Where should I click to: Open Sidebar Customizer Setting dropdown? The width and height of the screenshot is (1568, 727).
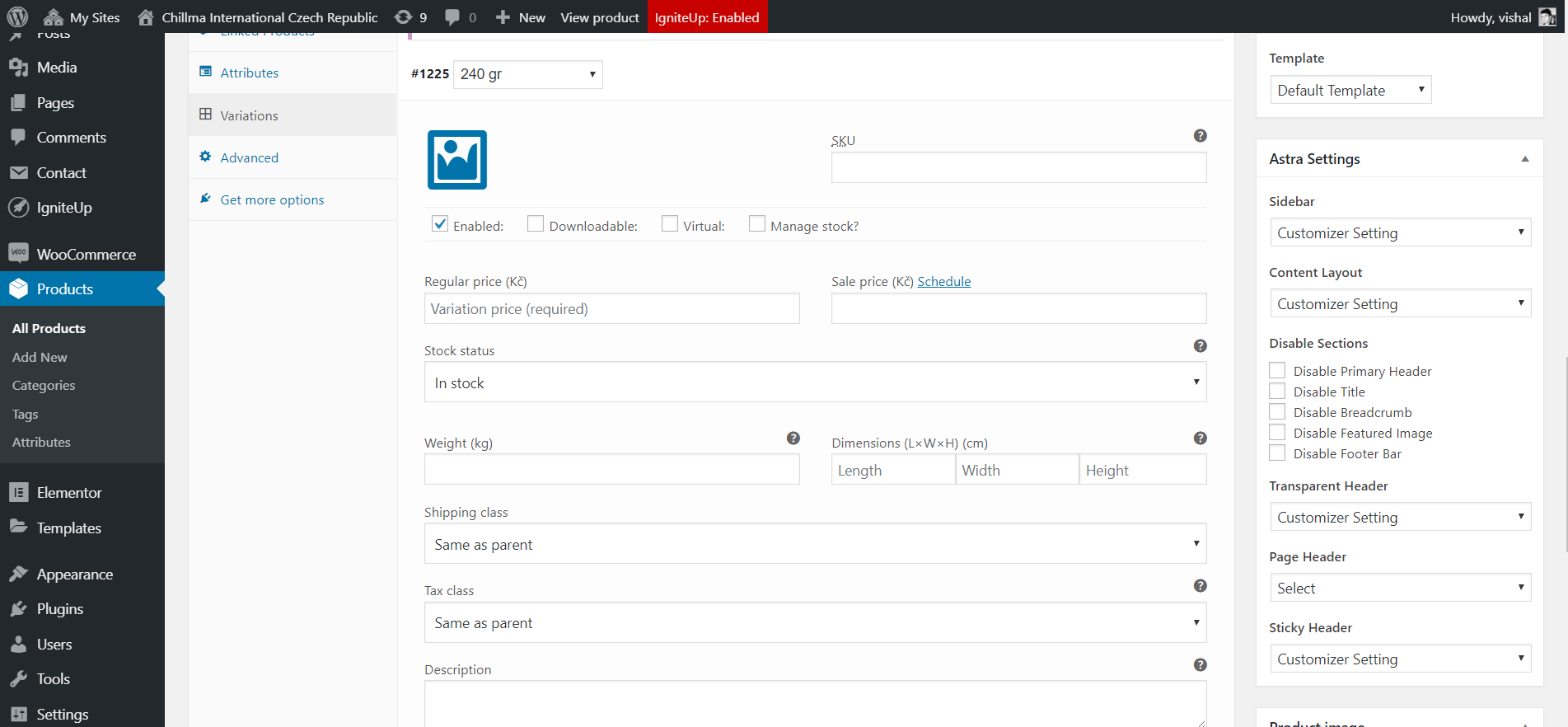1400,232
